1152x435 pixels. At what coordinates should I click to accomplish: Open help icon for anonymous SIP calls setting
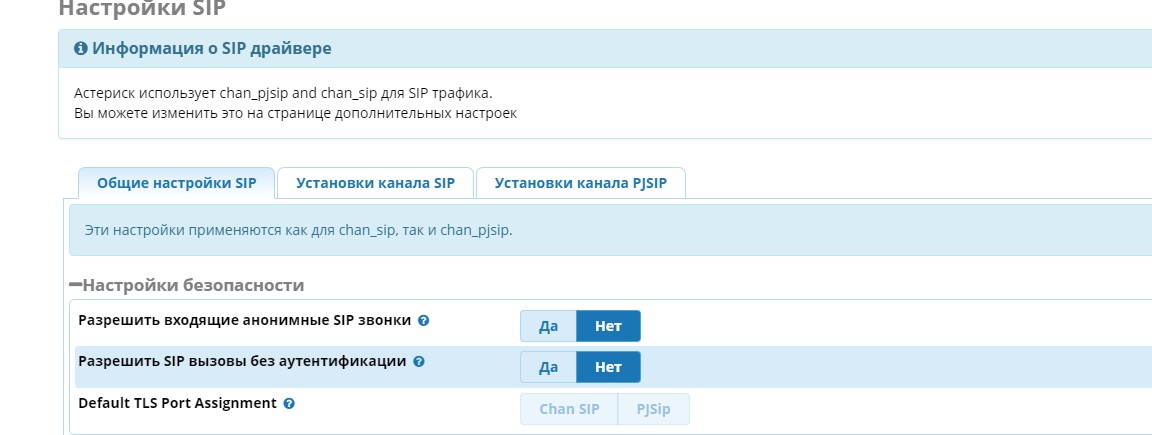423,321
